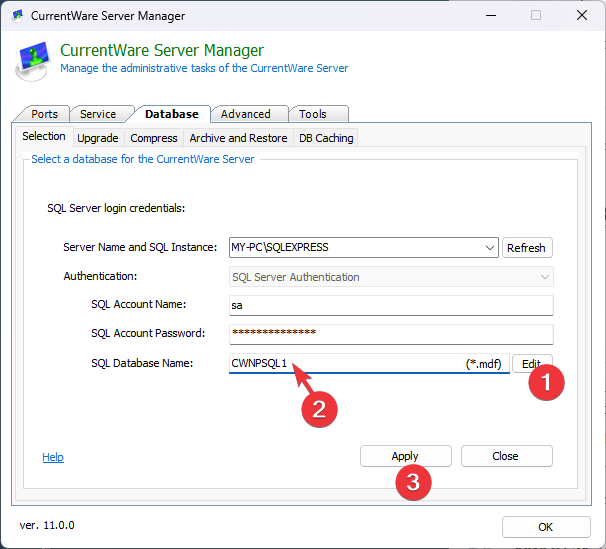Viewport: 606px width, 549px height.
Task: Close the Server Manager window
Action: tap(582, 16)
